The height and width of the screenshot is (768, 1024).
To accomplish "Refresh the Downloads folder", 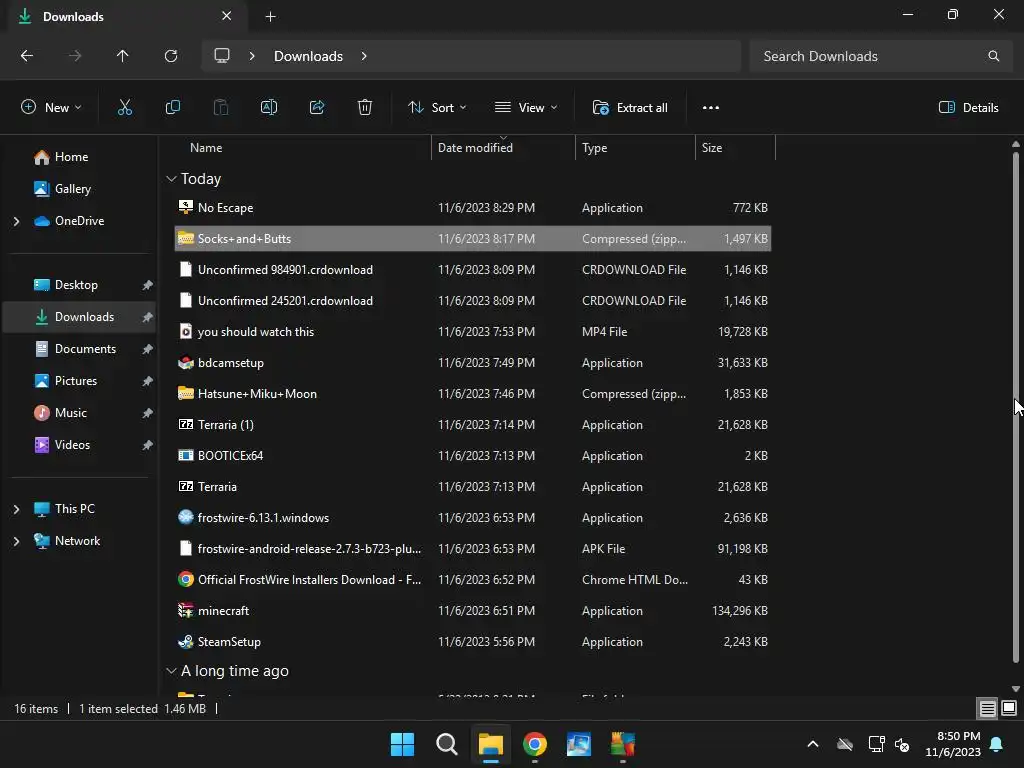I will point(171,56).
